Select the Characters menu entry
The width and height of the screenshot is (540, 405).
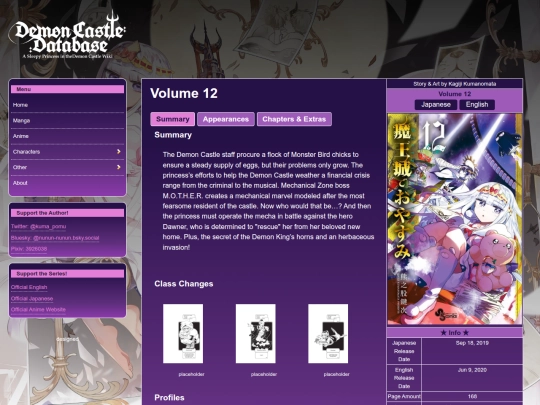click(67, 152)
